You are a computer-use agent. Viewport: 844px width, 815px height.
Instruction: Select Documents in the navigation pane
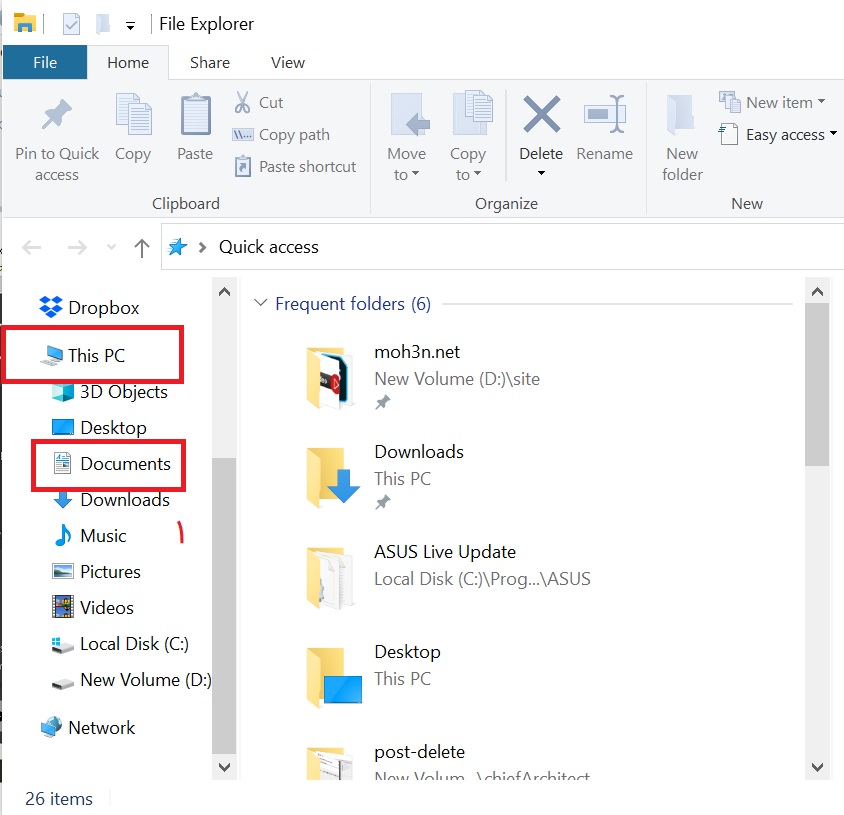(125, 464)
